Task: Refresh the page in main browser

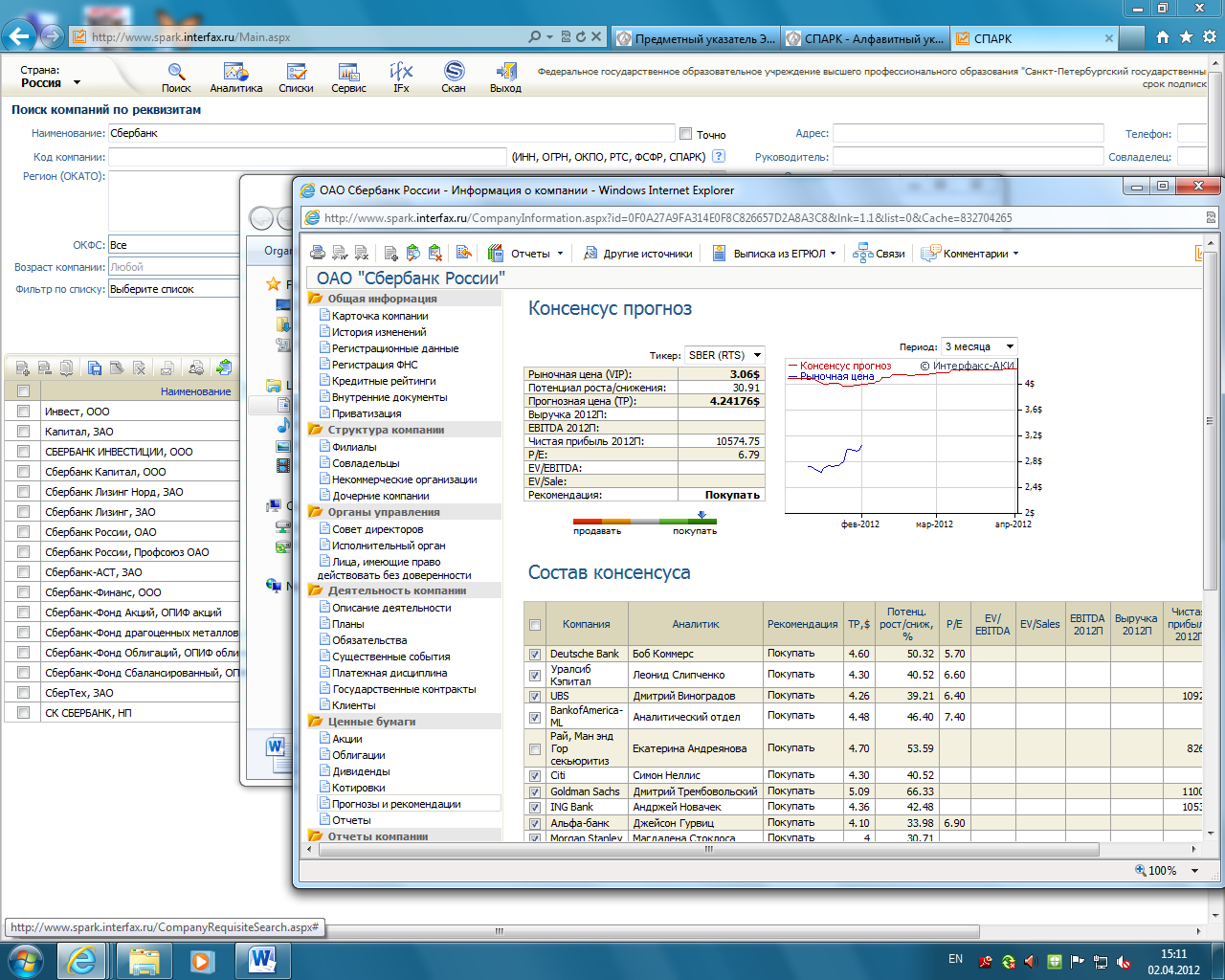Action: [579, 36]
